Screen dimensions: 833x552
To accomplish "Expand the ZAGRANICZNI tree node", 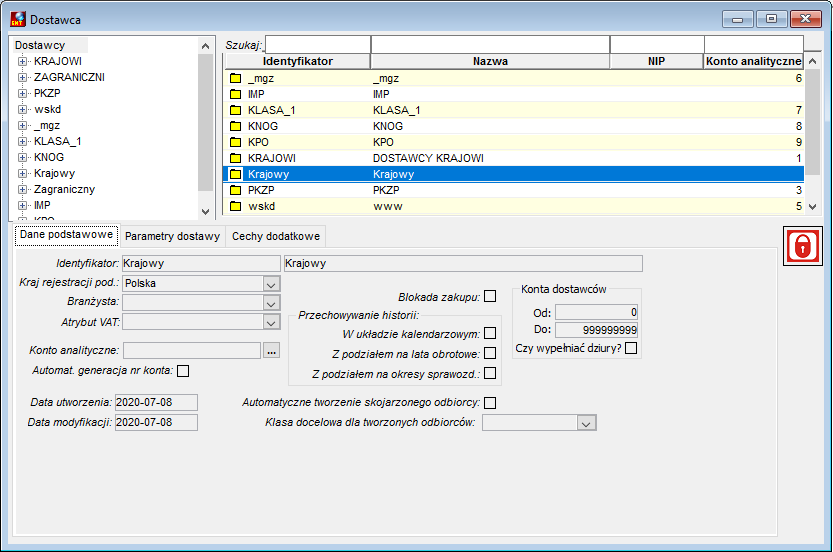I will (x=22, y=78).
